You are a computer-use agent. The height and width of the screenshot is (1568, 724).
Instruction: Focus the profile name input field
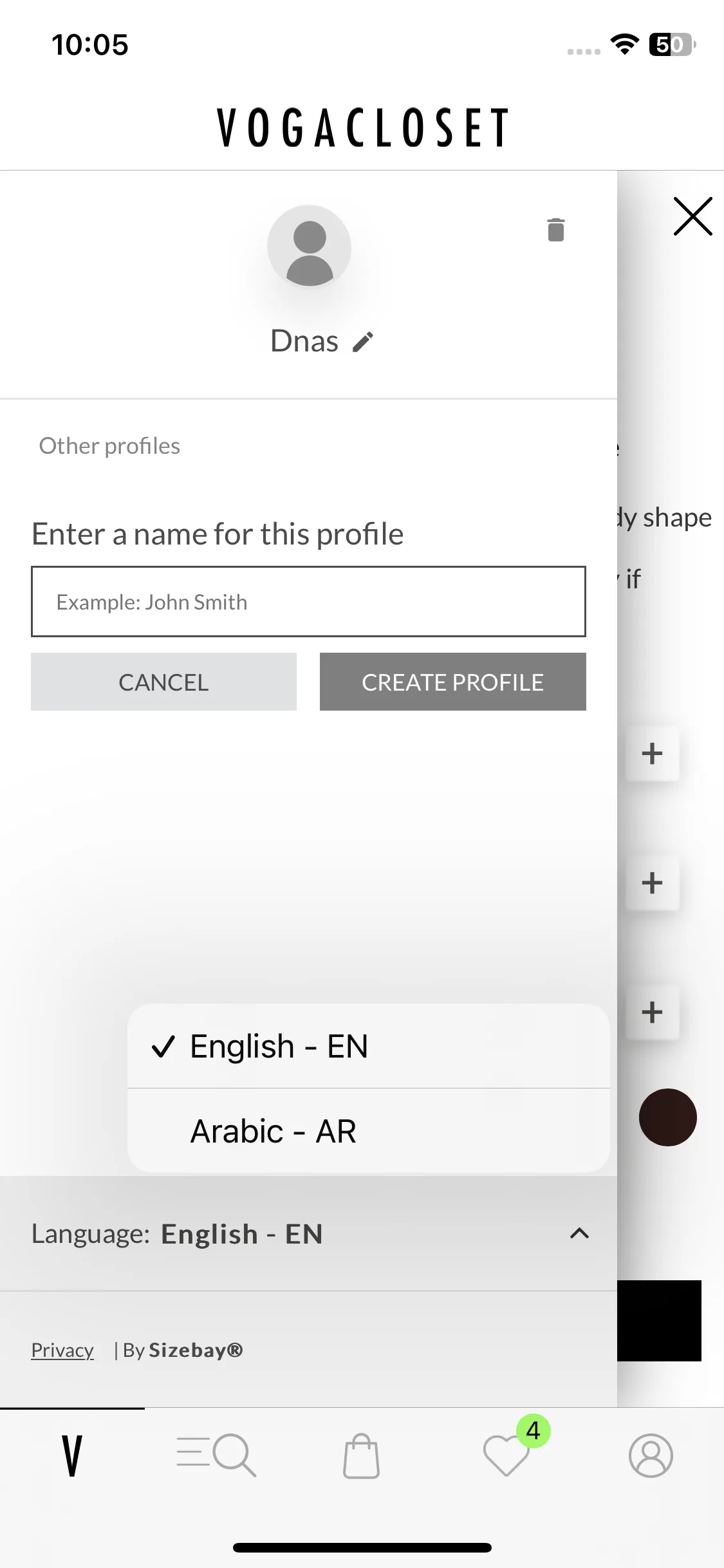coord(308,602)
